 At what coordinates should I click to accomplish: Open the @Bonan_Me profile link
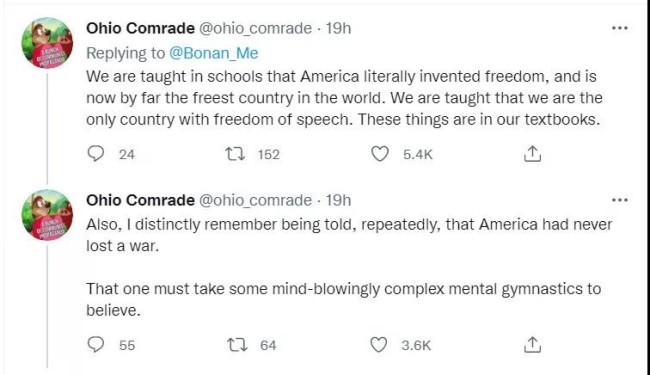click(x=213, y=53)
